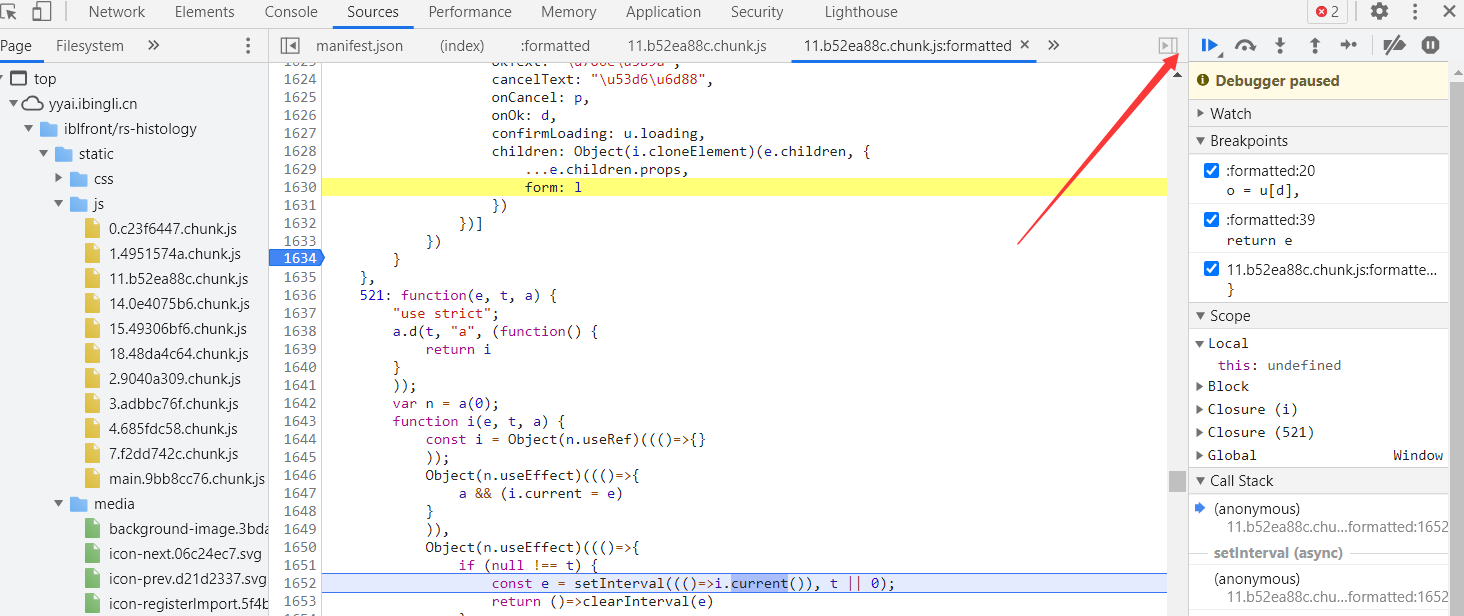Click the red error count badge
Viewport: 1464px width, 616px height.
click(x=1328, y=12)
